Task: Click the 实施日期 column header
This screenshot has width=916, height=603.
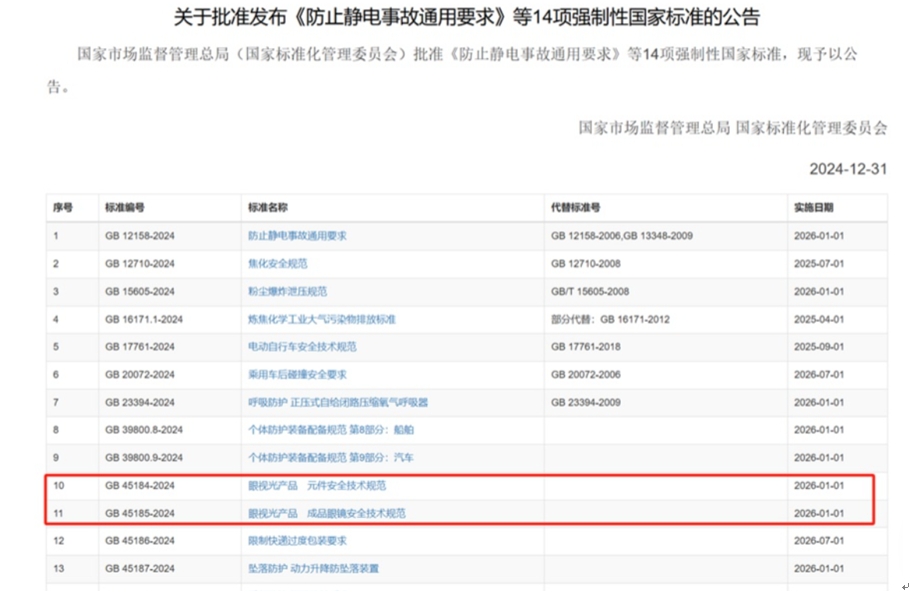Action: [x=813, y=208]
